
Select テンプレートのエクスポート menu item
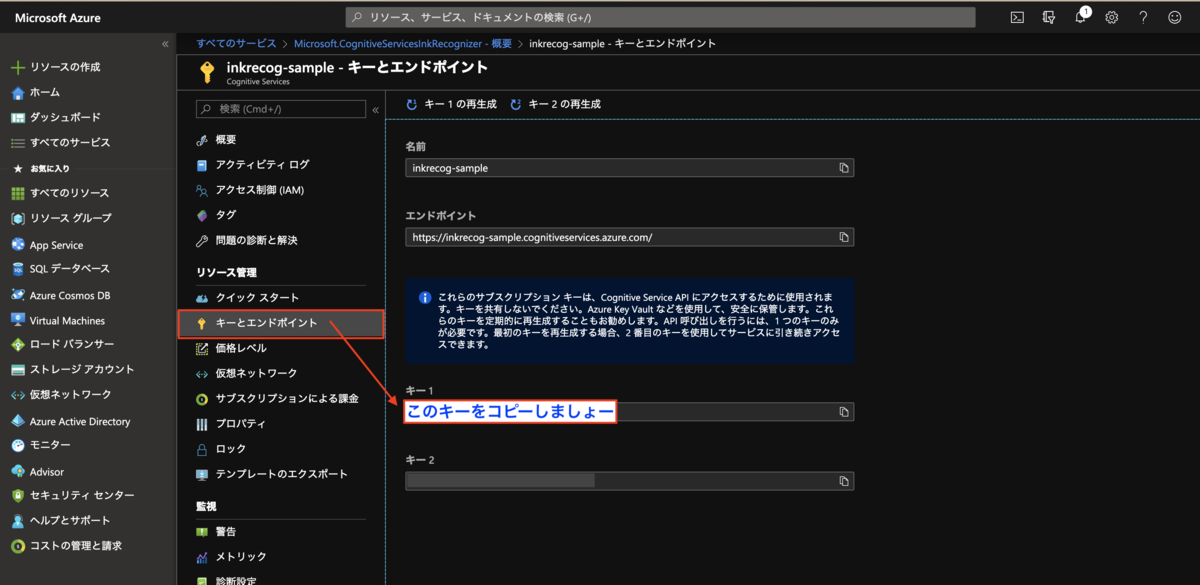(281, 474)
